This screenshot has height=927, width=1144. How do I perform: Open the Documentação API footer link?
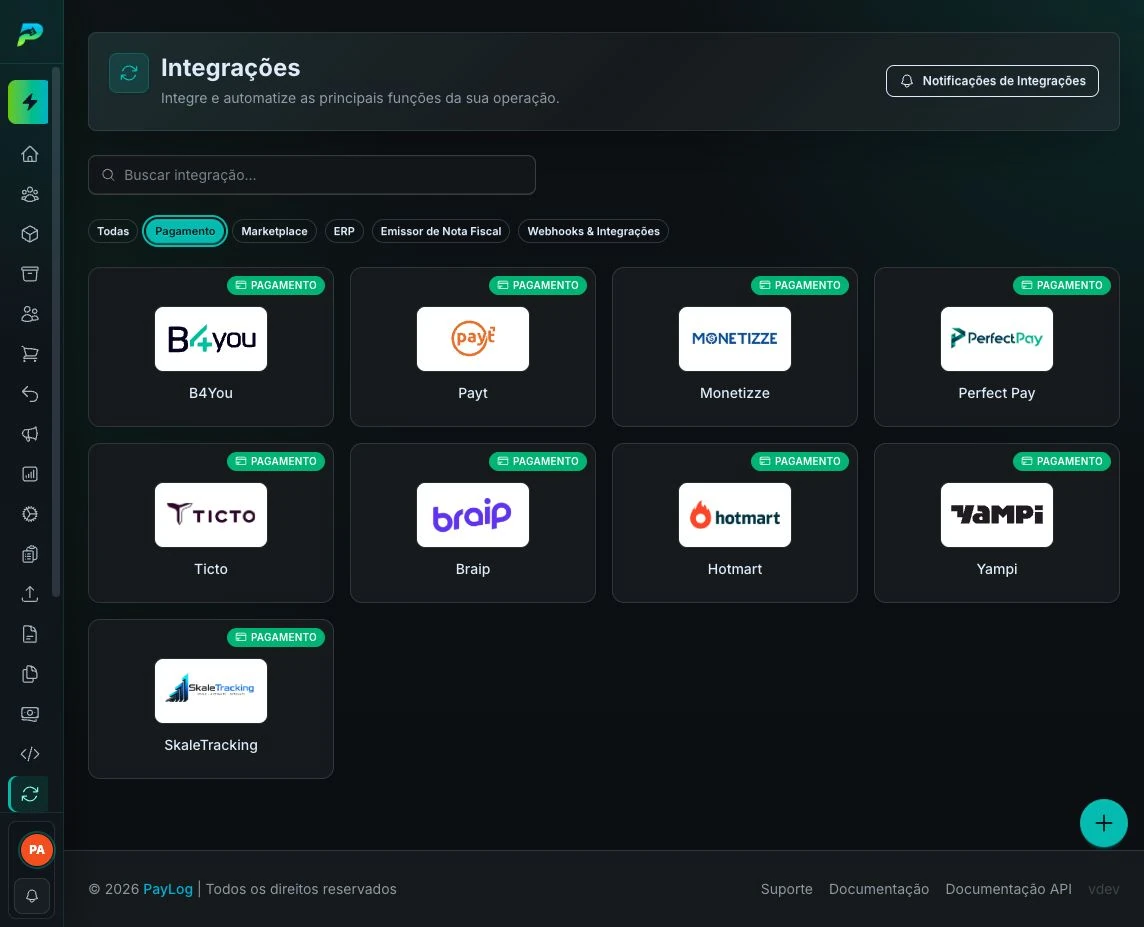(x=1008, y=889)
